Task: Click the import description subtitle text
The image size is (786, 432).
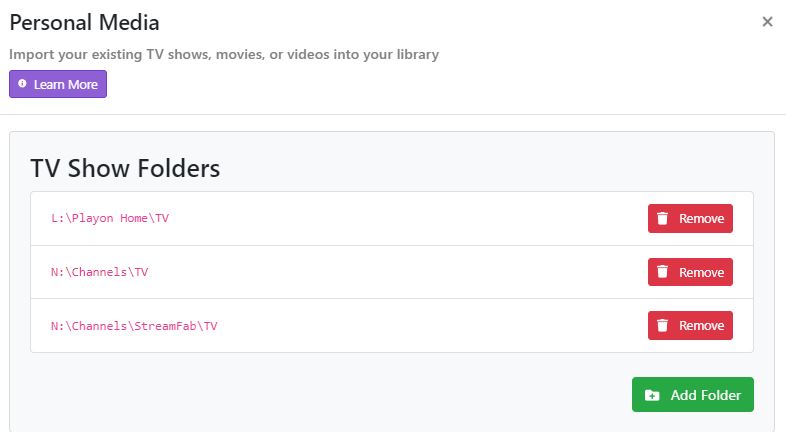Action: click(x=224, y=55)
